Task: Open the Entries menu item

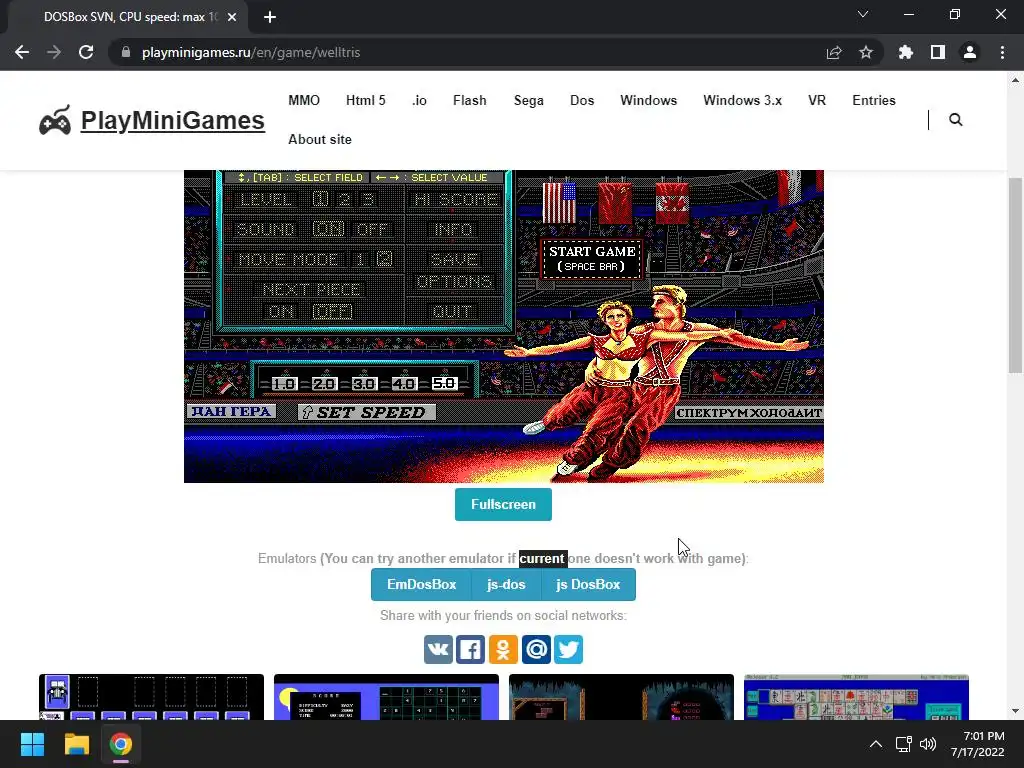Action: point(874,100)
